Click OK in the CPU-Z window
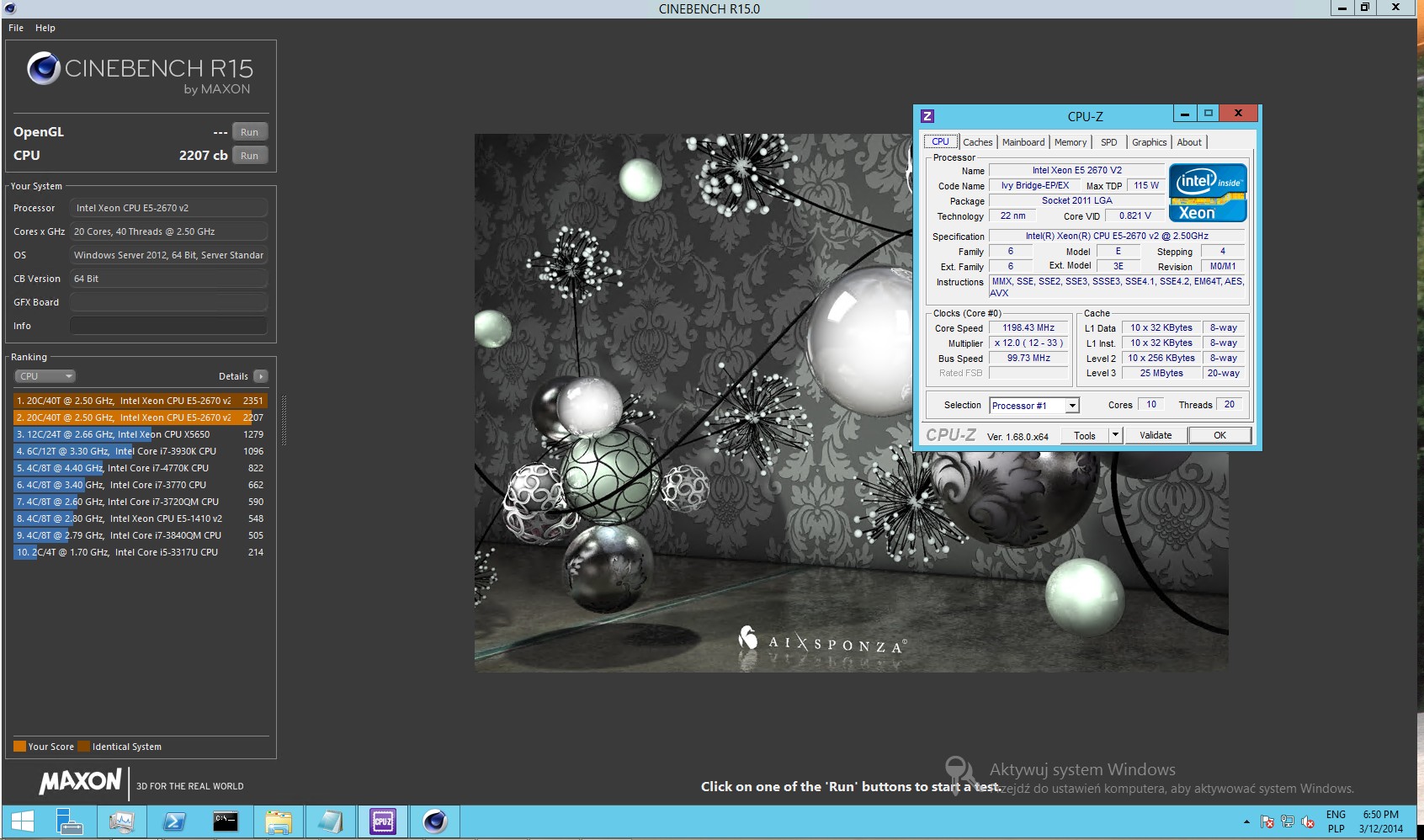1424x840 pixels. click(x=1219, y=435)
